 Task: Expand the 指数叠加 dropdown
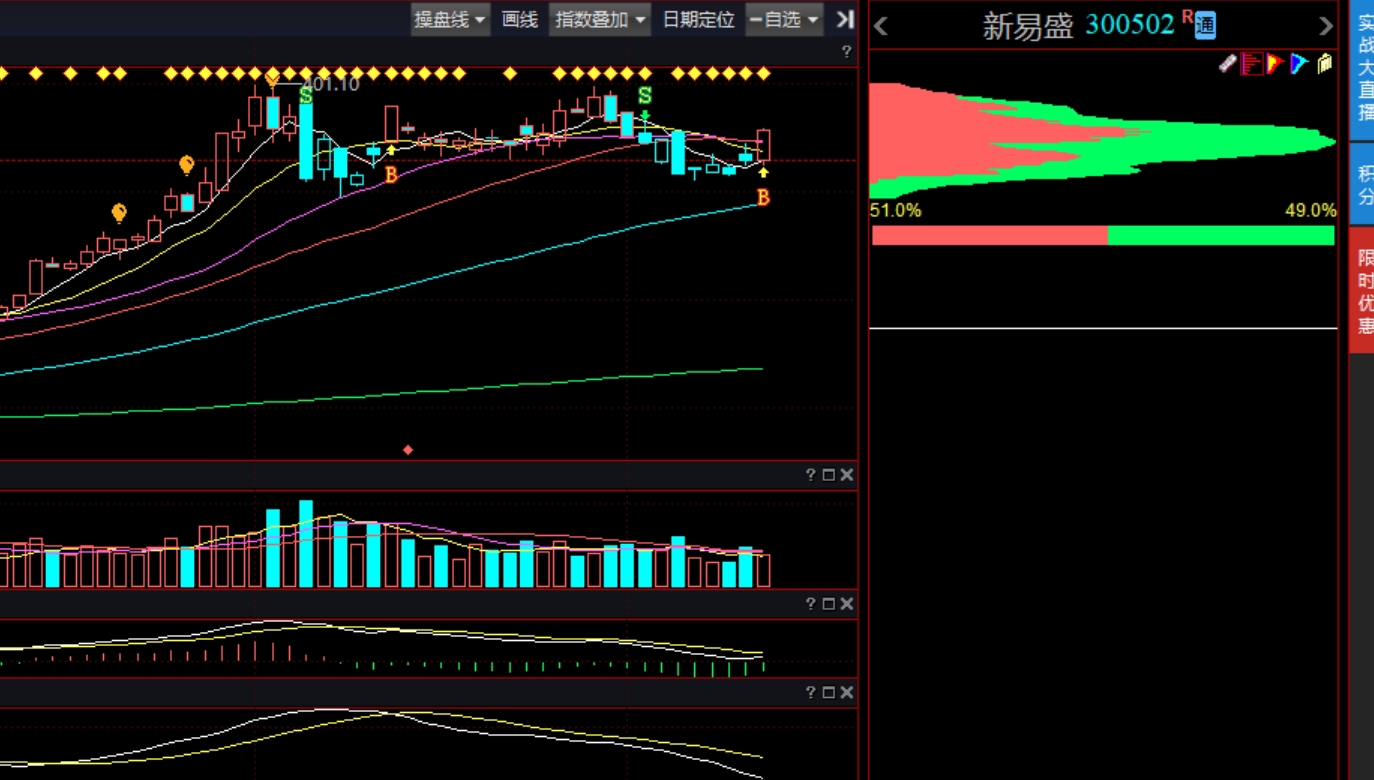tap(600, 19)
